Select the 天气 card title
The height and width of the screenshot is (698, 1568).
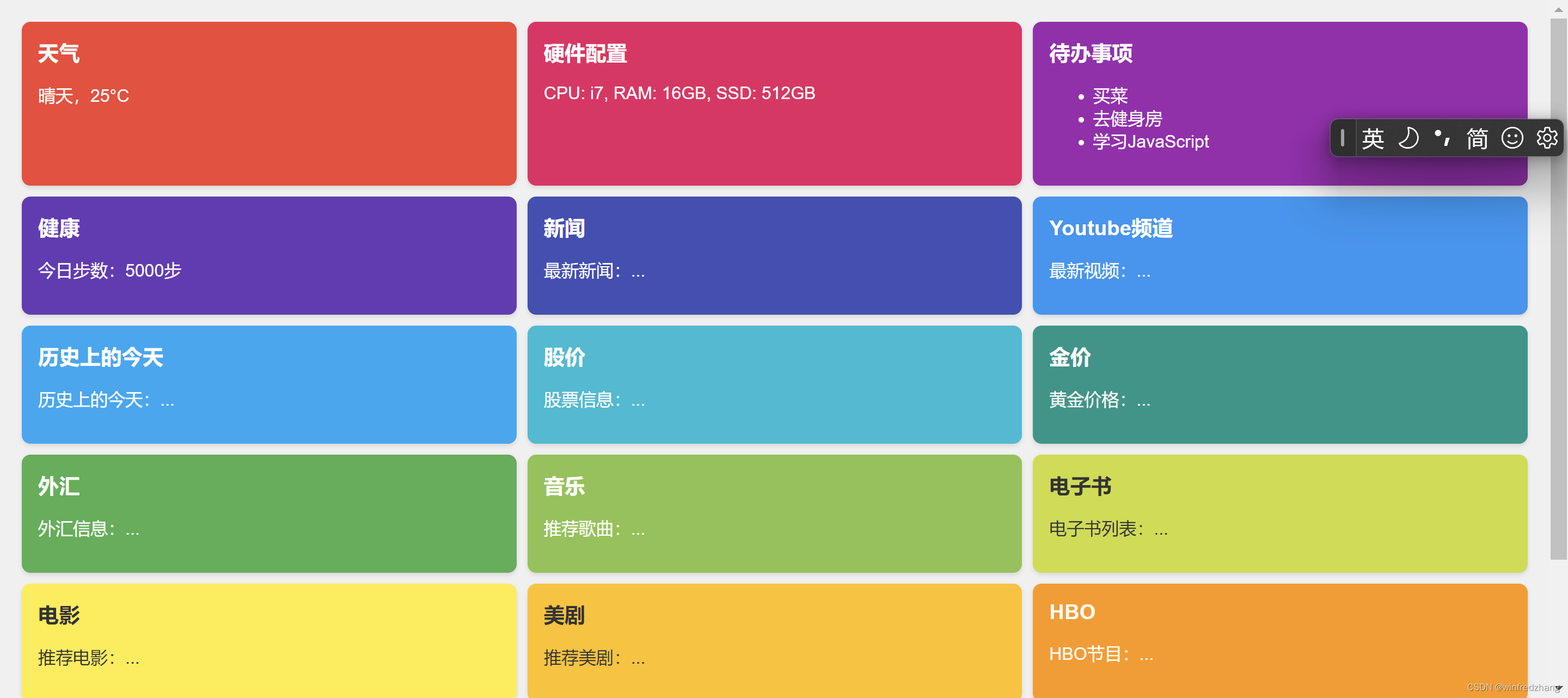[x=58, y=53]
